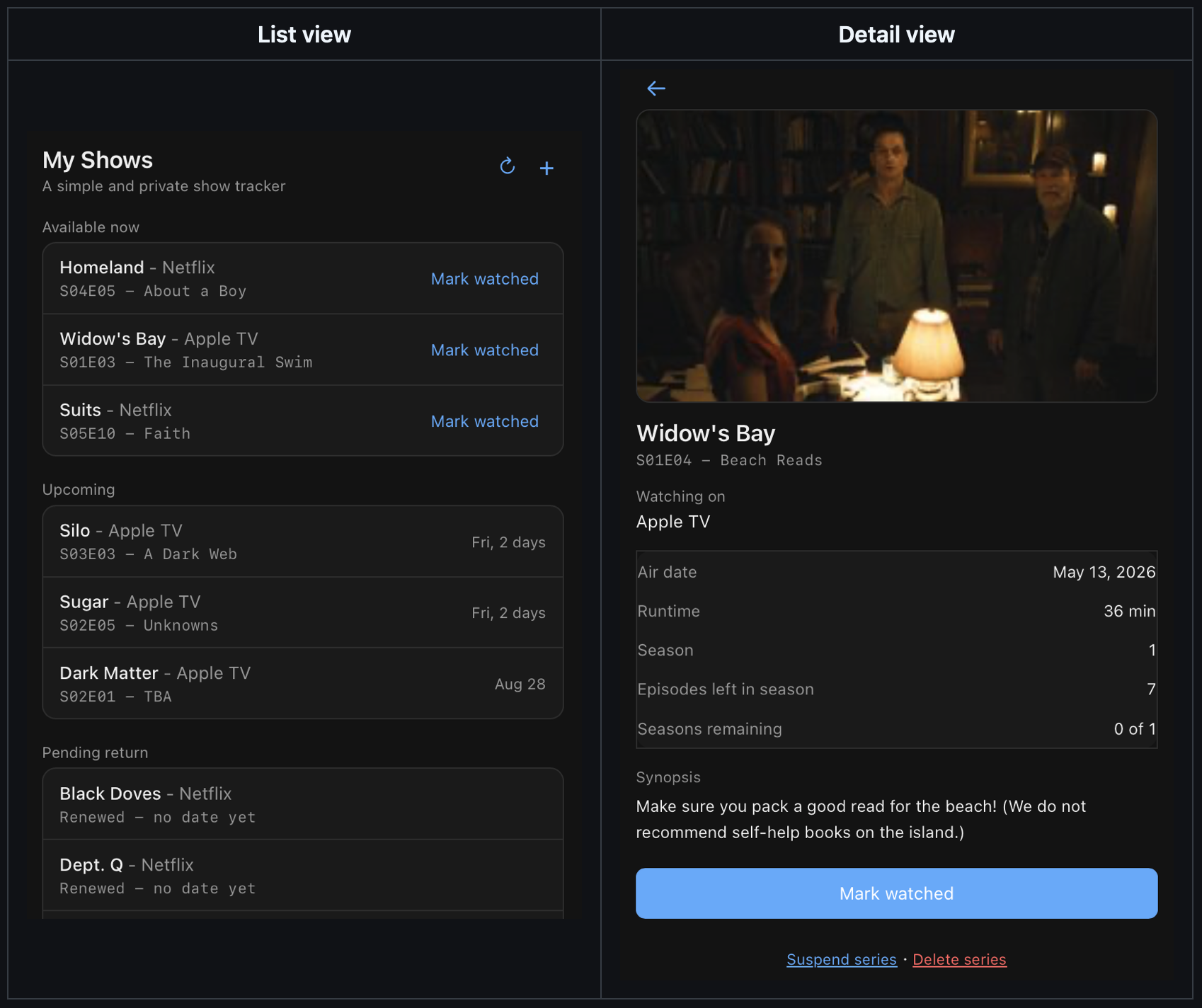Click the Upcoming section label
1202x1008 pixels.
pyautogui.click(x=79, y=490)
